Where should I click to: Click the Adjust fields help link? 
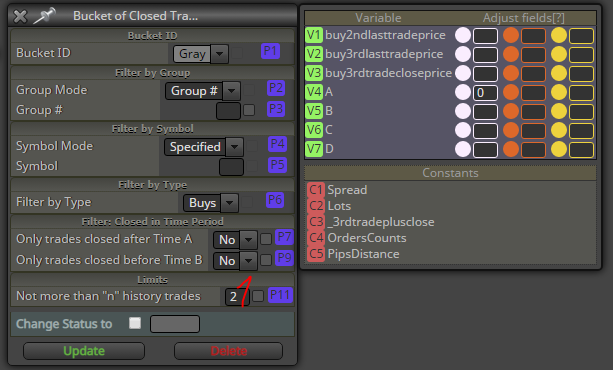click(558, 18)
